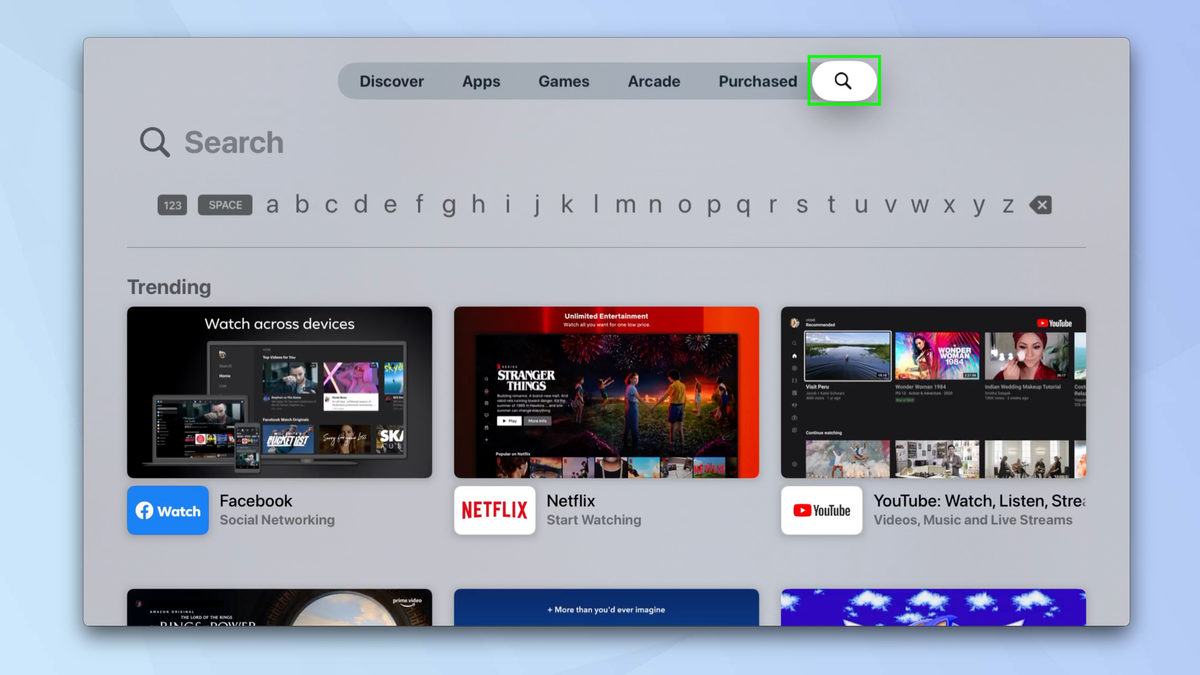The image size is (1200, 675).
Task: Select the Facebook app icon
Action: pyautogui.click(x=167, y=510)
